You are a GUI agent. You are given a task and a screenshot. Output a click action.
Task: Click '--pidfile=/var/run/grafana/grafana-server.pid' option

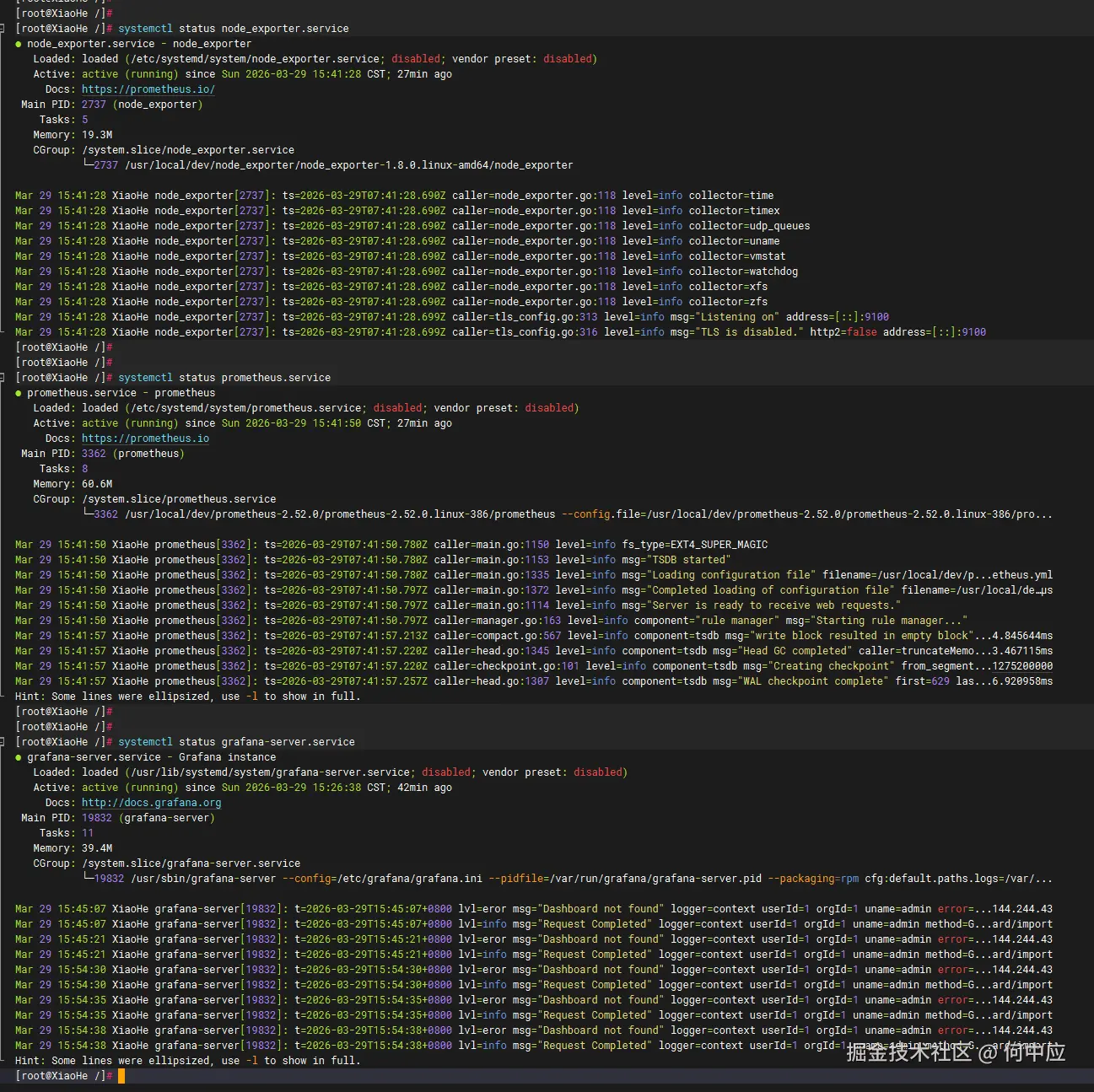tap(625, 879)
